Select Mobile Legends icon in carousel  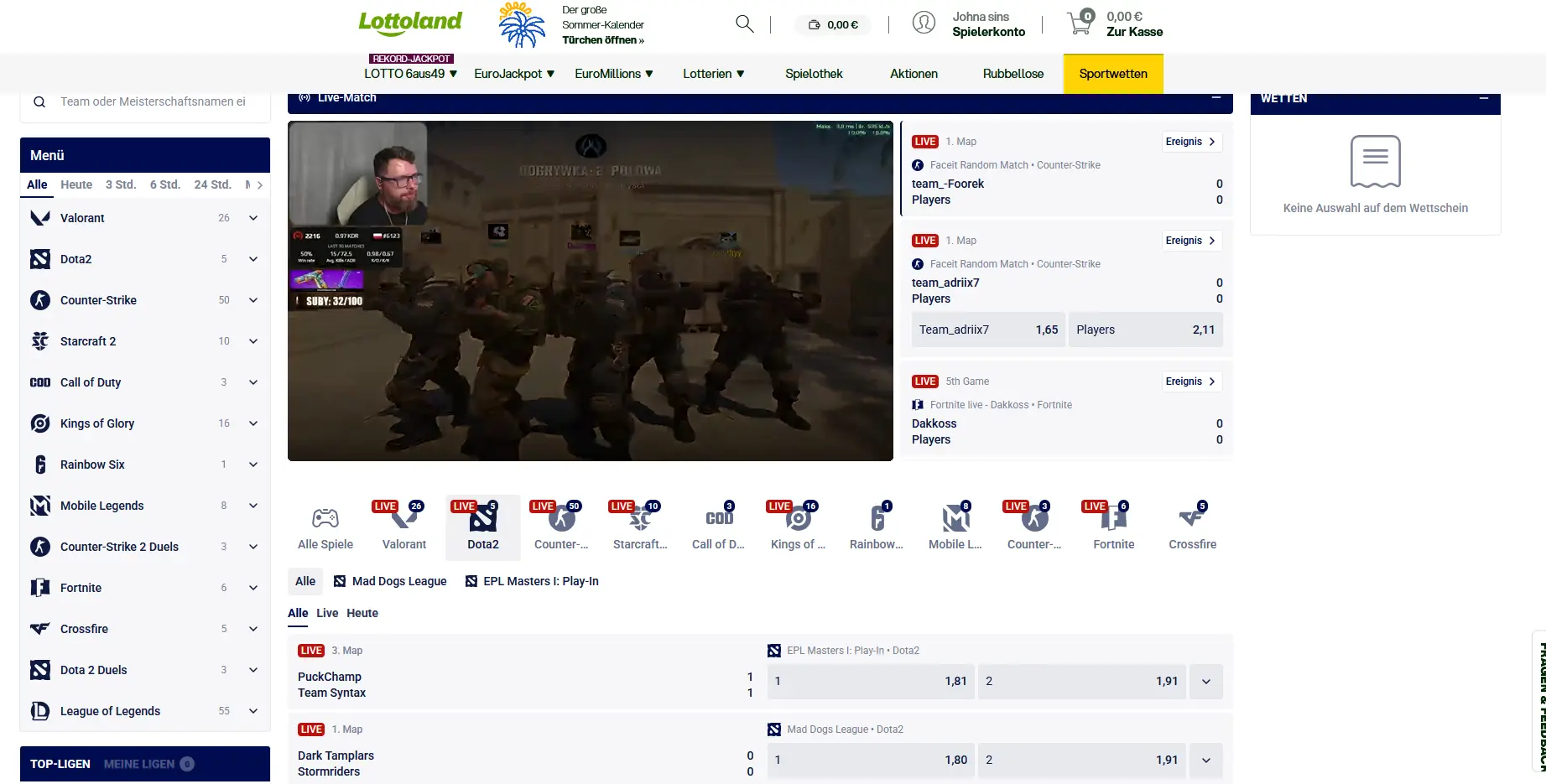[955, 518]
